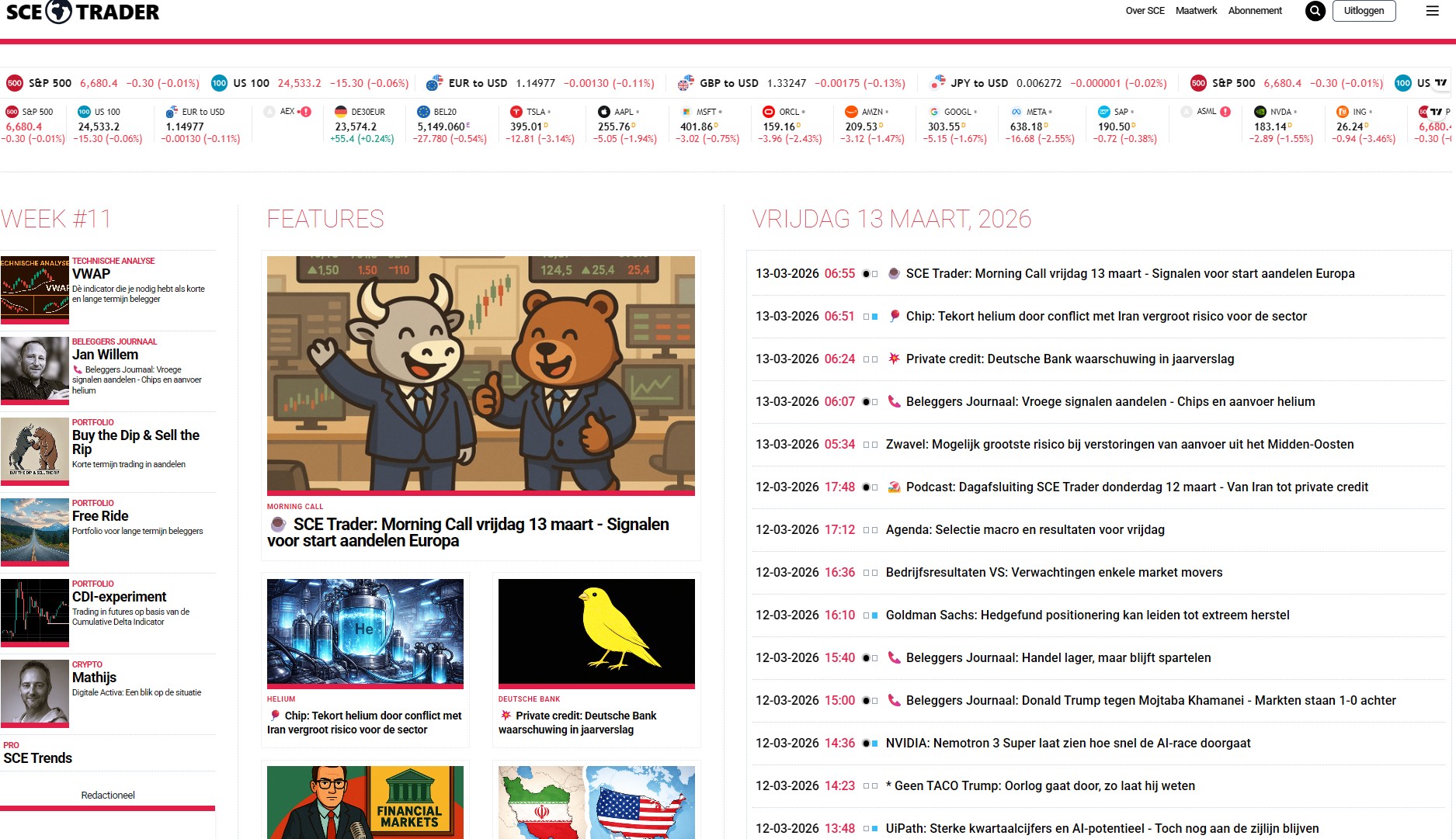Open the Morning Call feature headline under the bull-and-bear image
The height and width of the screenshot is (839, 1456).
click(467, 532)
